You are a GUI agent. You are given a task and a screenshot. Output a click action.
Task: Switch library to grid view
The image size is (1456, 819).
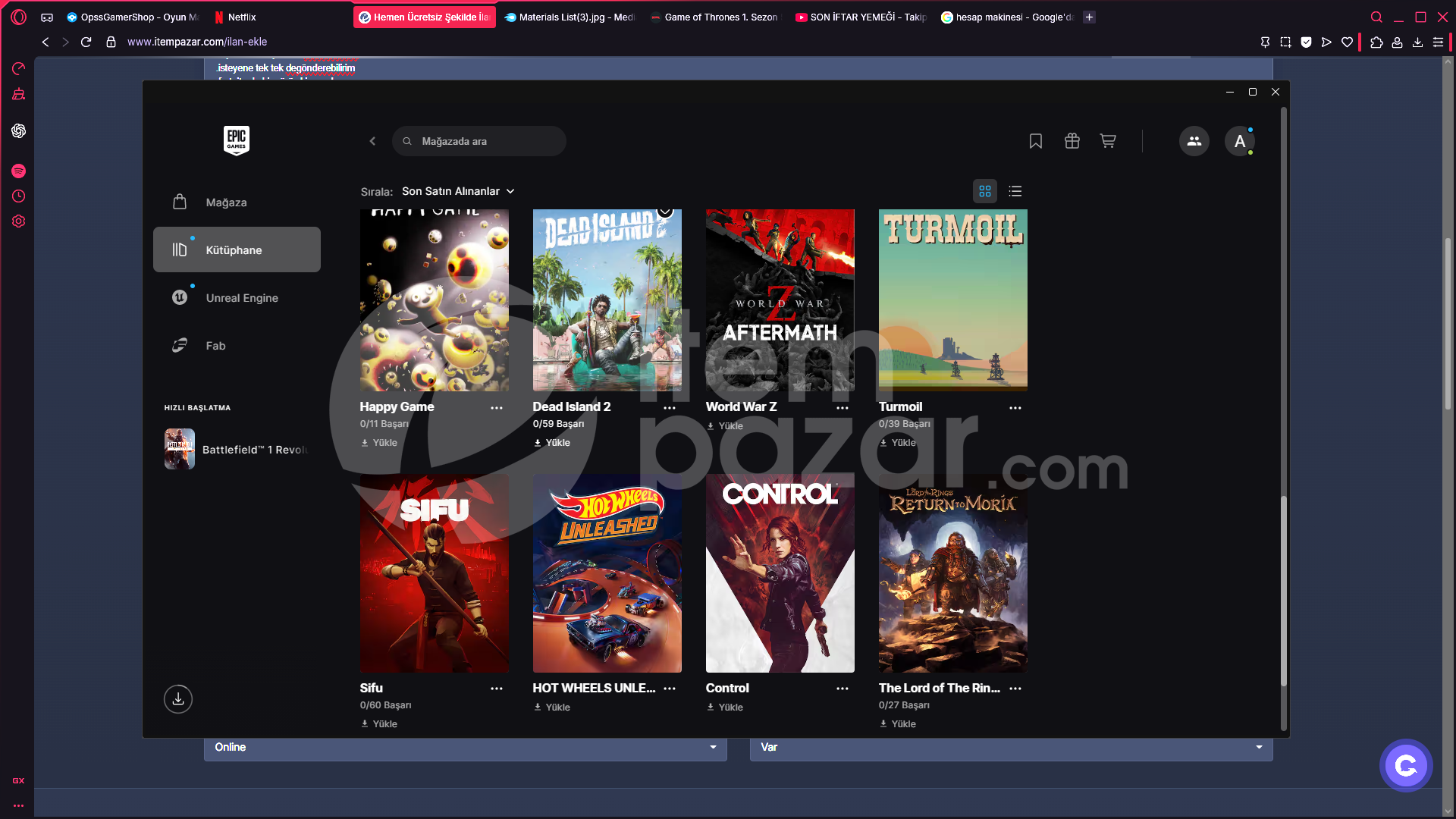tap(985, 191)
